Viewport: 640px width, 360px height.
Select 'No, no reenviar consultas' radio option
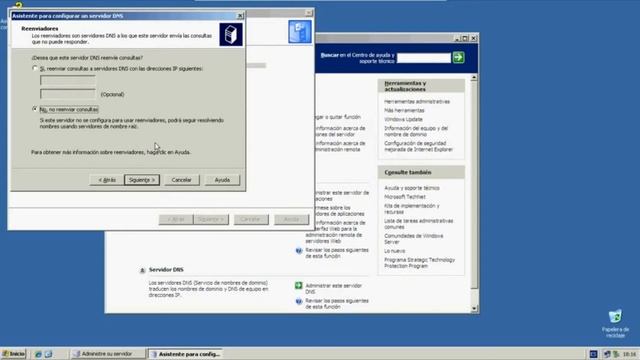point(35,109)
